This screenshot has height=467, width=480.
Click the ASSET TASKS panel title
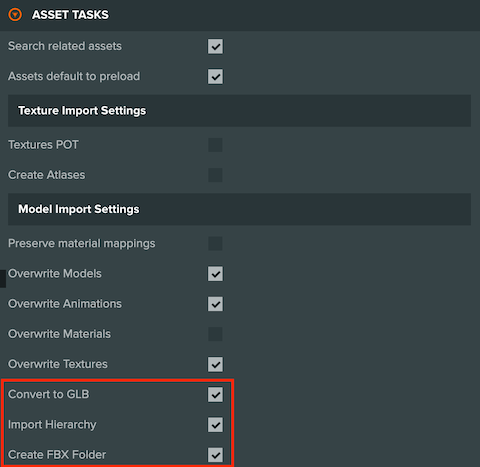point(70,15)
